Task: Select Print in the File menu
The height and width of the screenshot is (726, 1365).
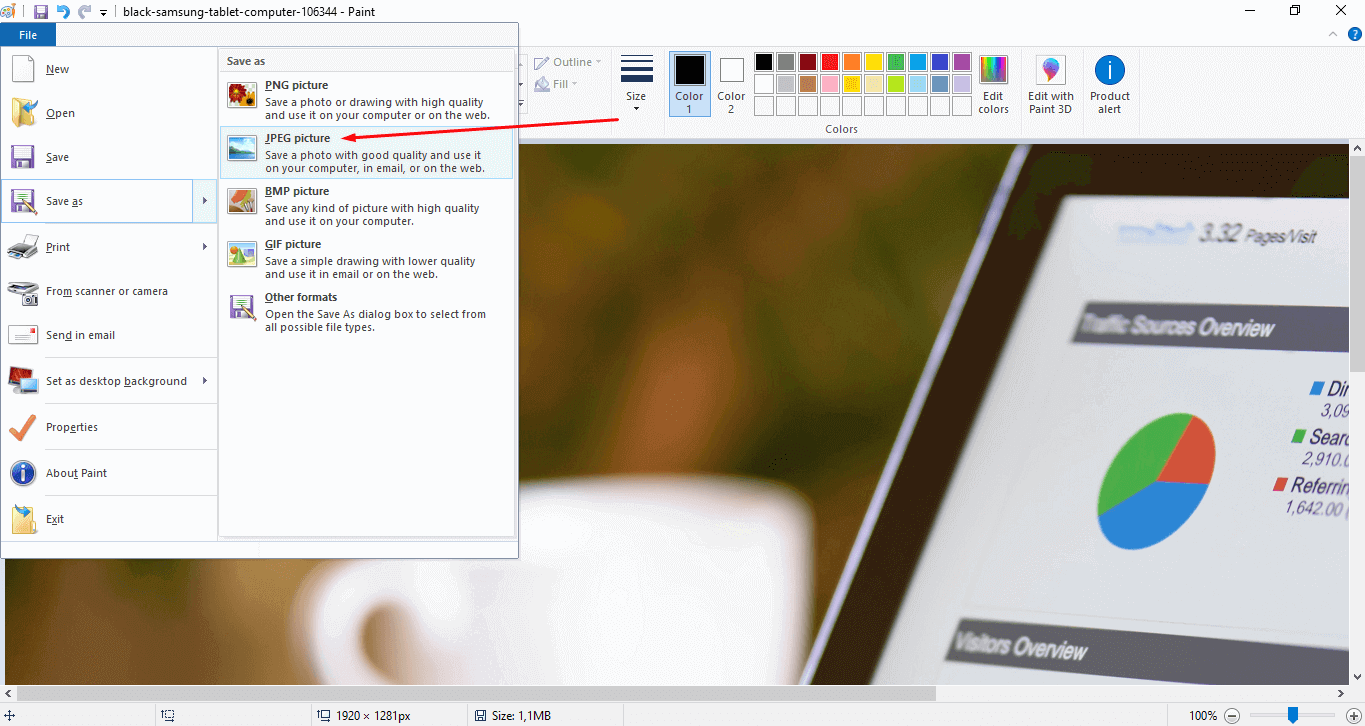Action: (97, 247)
